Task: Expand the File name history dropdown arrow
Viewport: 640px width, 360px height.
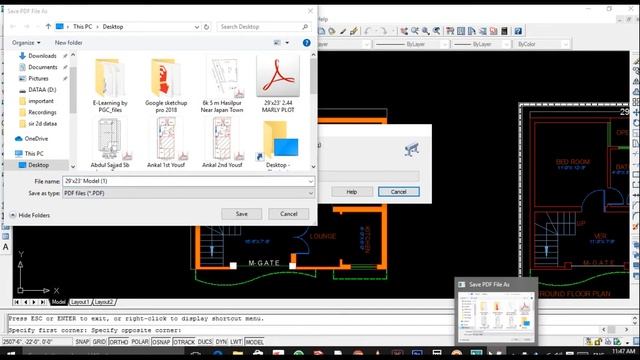Action: tap(311, 181)
